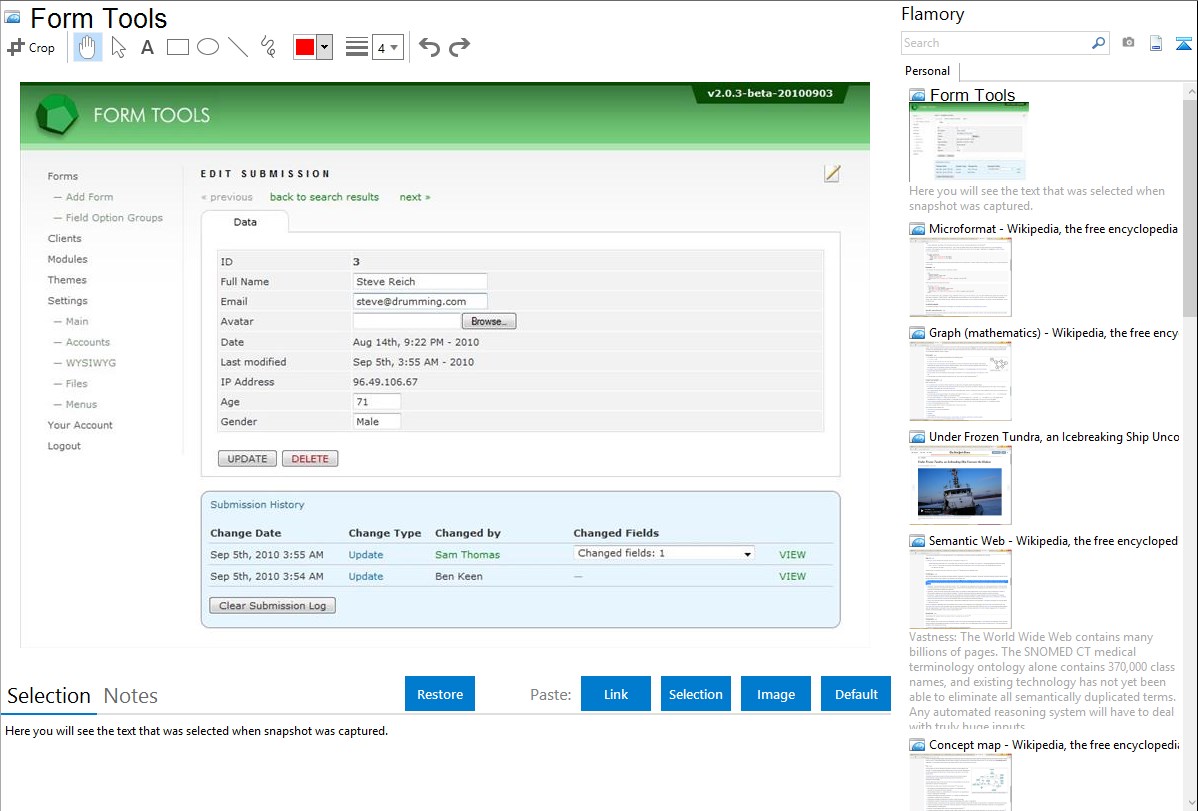Click the Form Tools window title icon
Image resolution: width=1198 pixels, height=811 pixels.
tap(12, 17)
